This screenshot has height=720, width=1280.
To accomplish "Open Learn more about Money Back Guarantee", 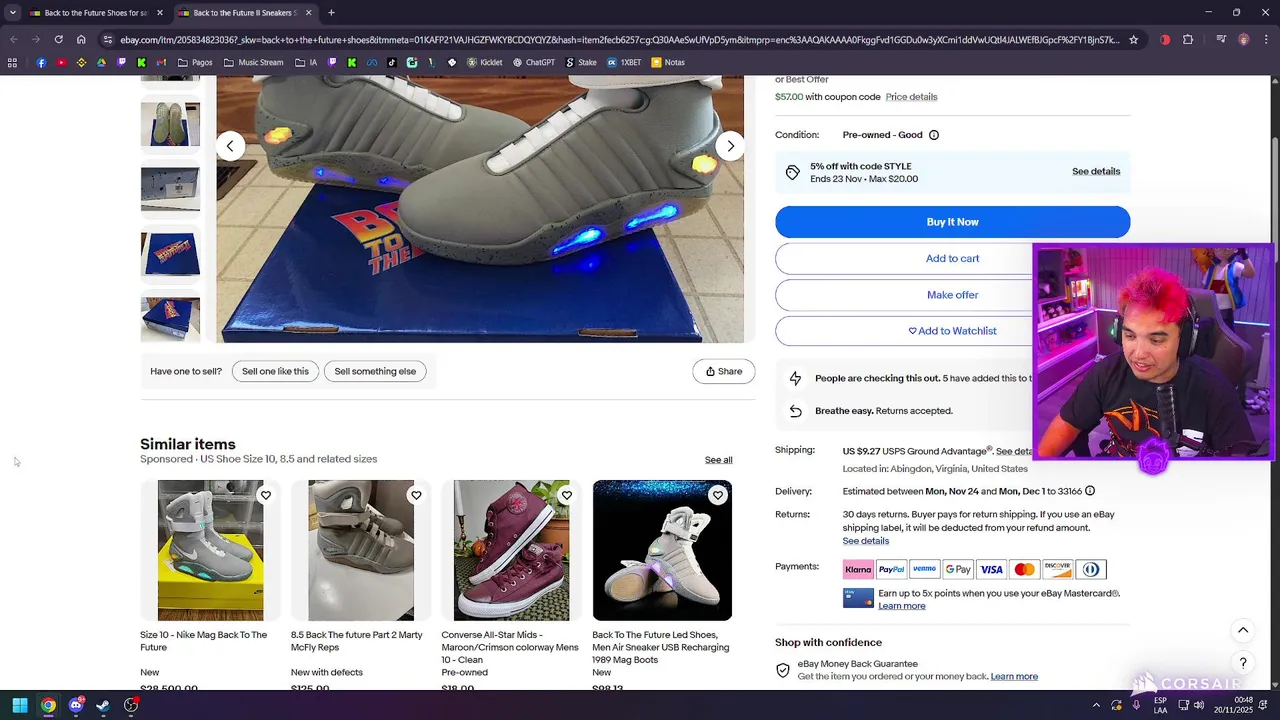I will 1014,677.
